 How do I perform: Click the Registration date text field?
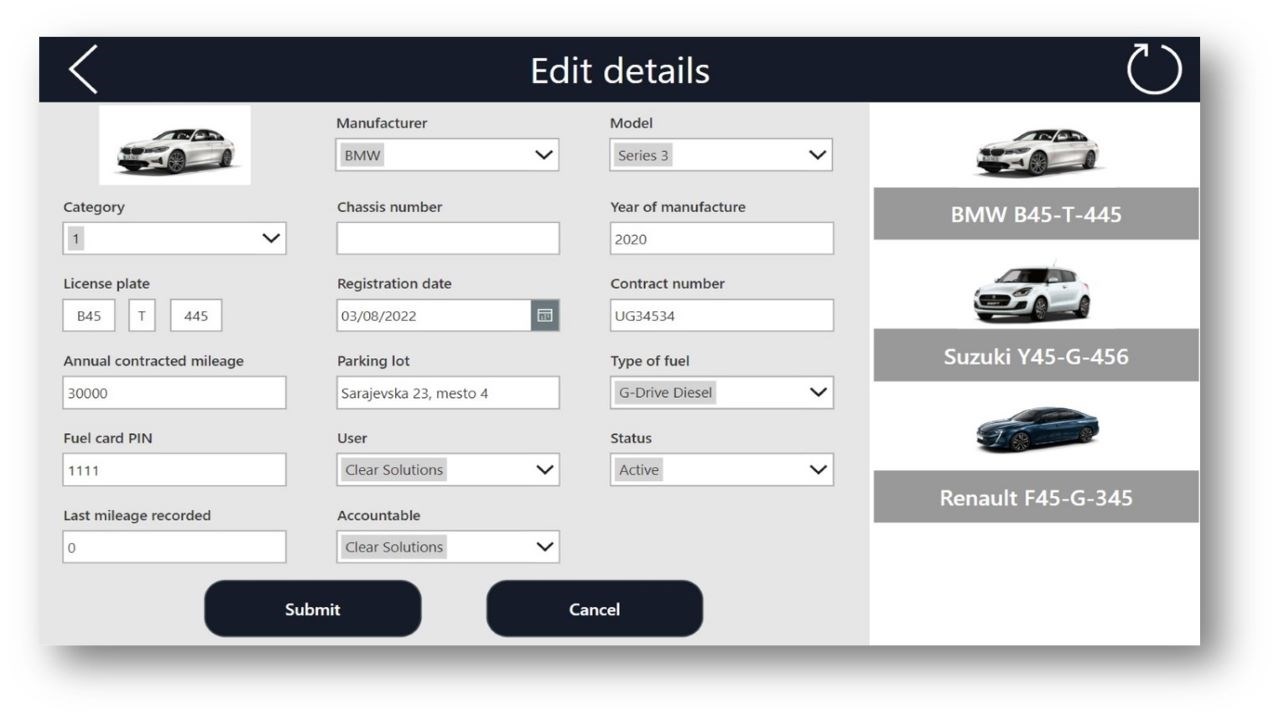(434, 315)
